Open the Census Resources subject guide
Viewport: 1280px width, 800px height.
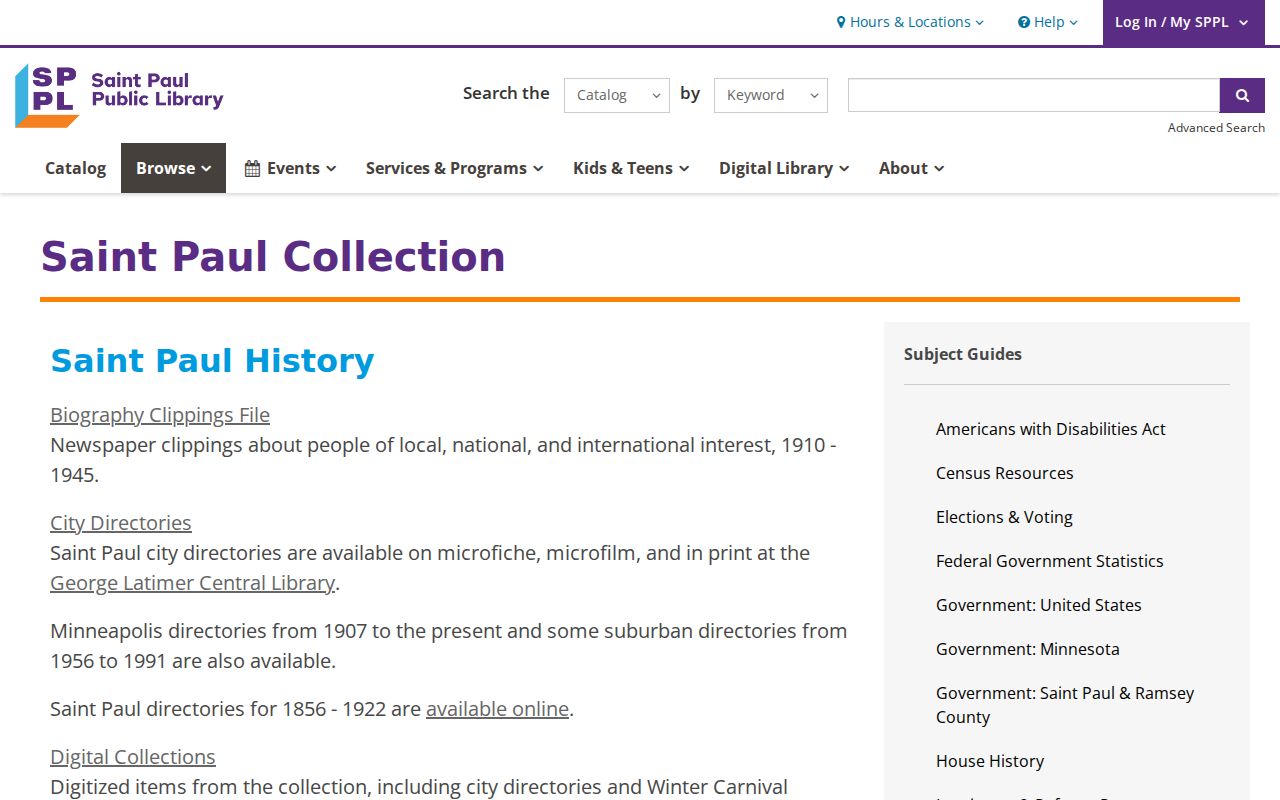tap(1005, 473)
